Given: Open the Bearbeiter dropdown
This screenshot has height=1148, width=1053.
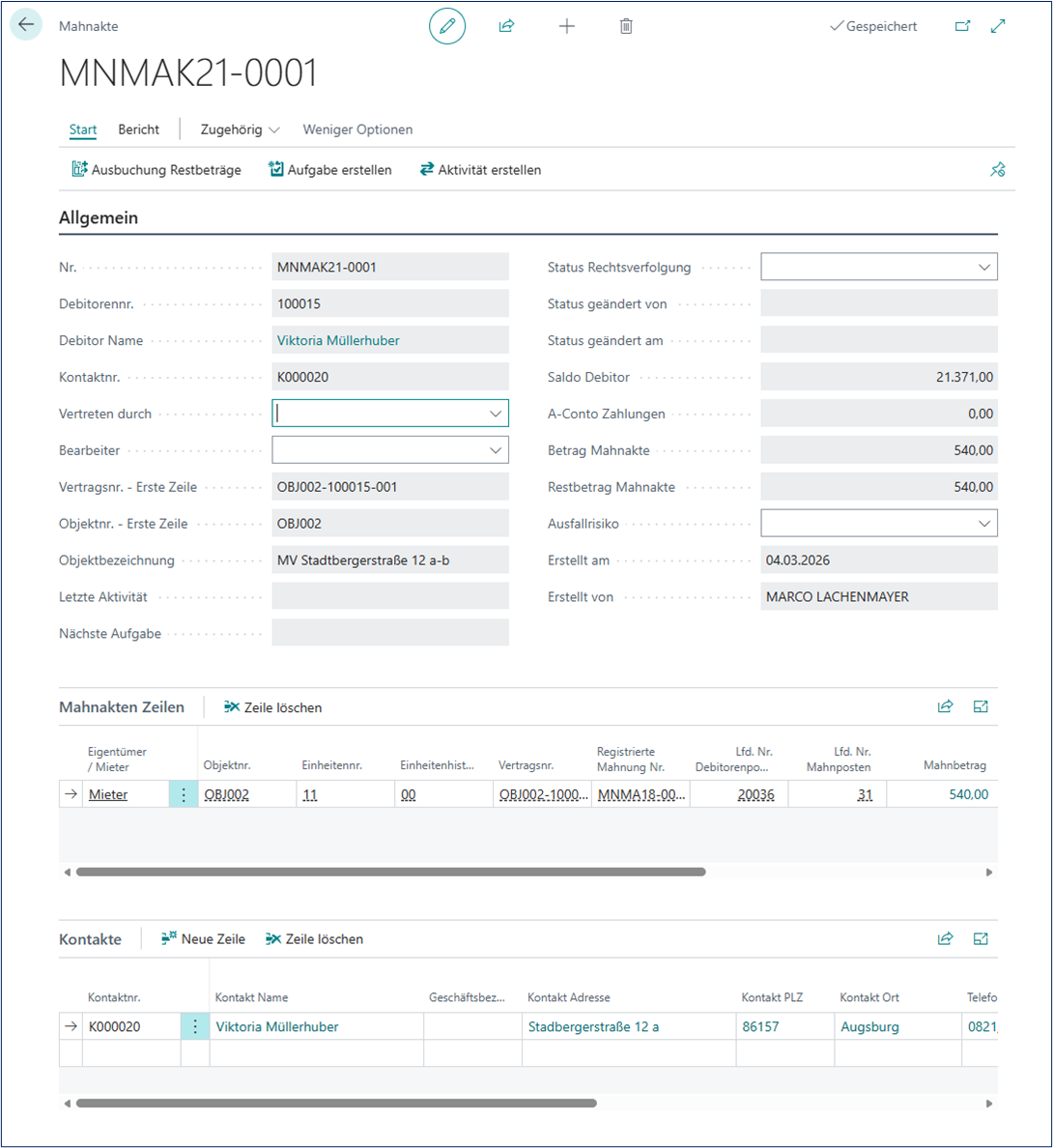Looking at the screenshot, I should pos(496,450).
